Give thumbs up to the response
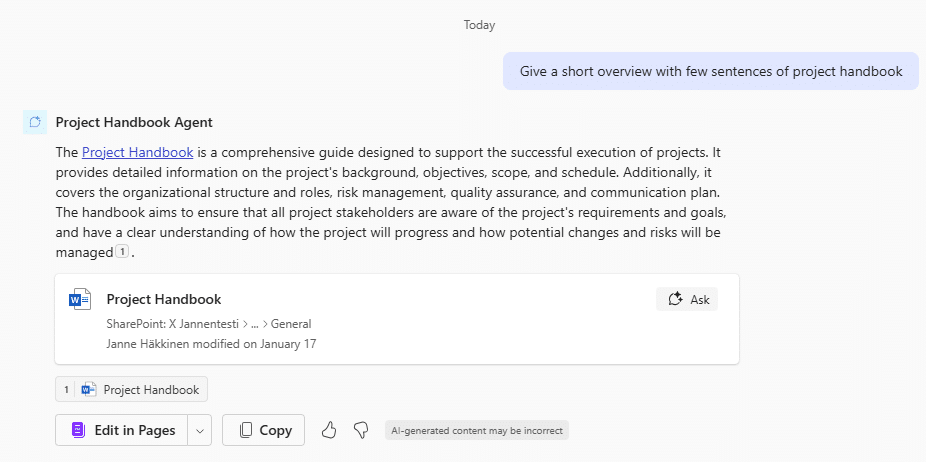The height and width of the screenshot is (462, 926). tap(329, 430)
